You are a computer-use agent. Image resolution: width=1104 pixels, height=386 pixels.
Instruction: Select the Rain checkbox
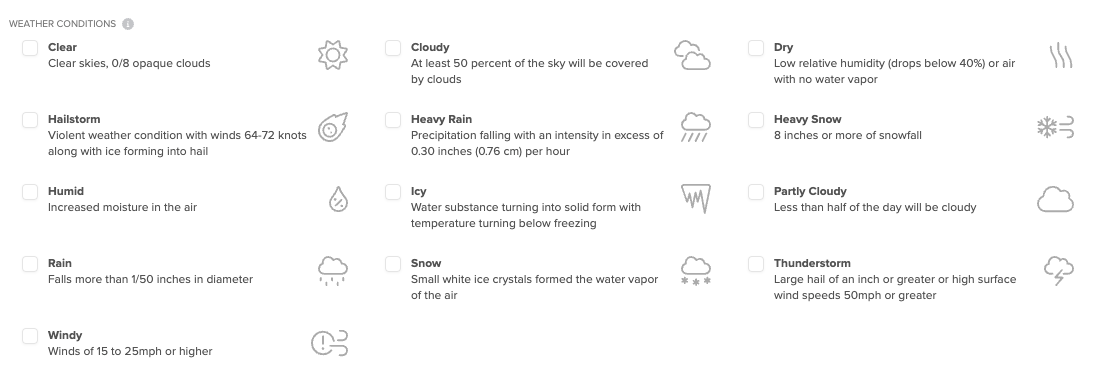pos(30,263)
